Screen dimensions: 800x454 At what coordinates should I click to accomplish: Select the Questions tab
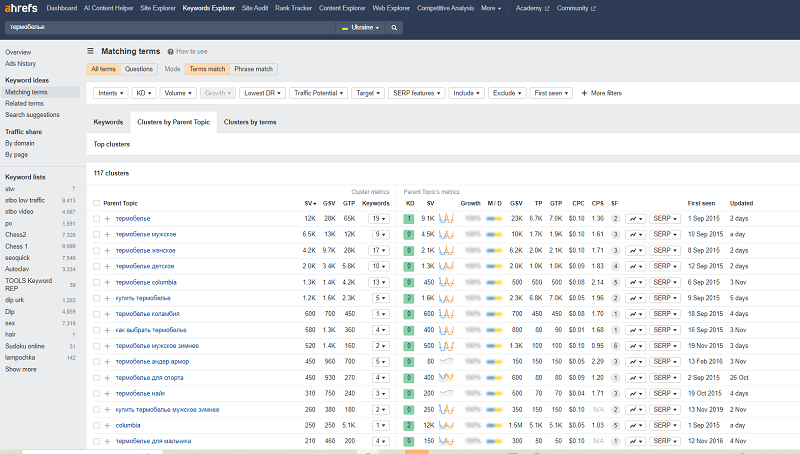point(139,69)
